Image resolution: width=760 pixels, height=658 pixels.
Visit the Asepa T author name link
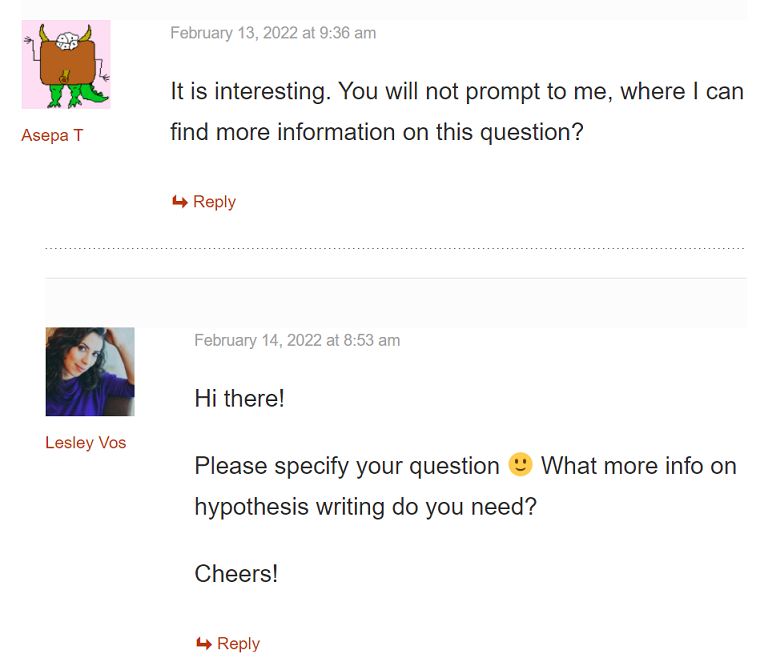(x=52, y=135)
